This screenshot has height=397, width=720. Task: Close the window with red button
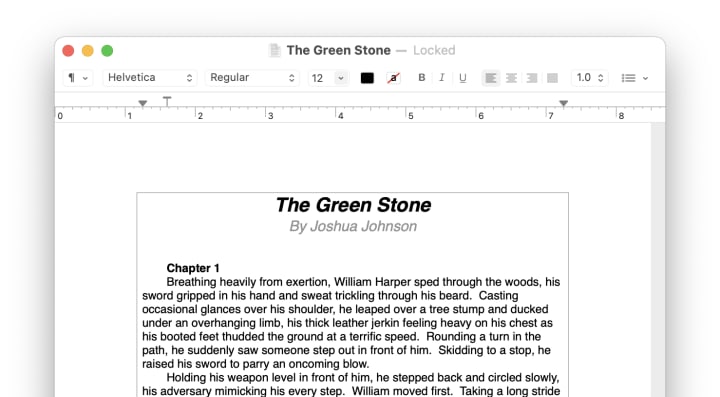(x=68, y=50)
